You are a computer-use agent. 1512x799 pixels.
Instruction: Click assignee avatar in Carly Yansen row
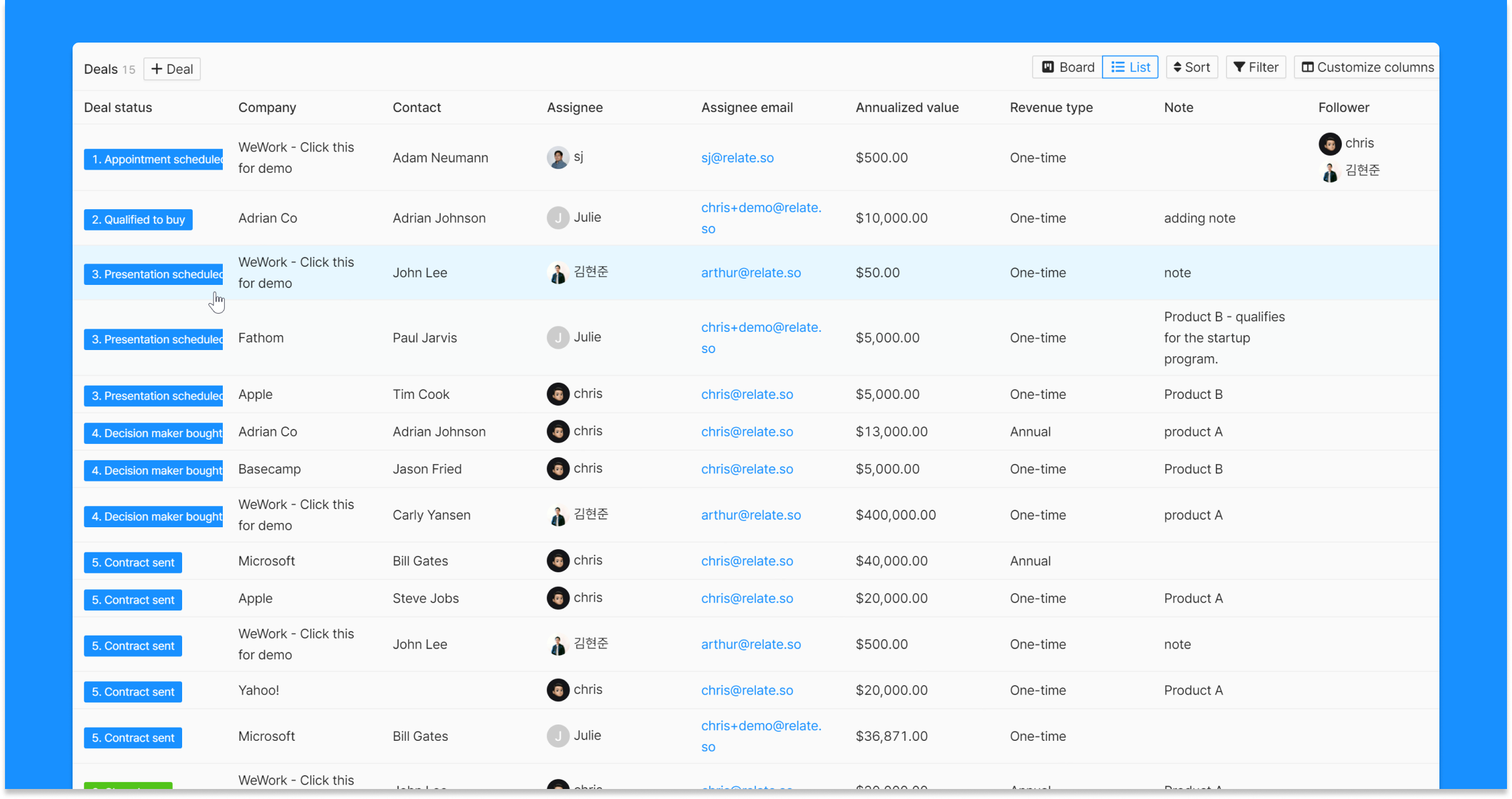tap(558, 515)
